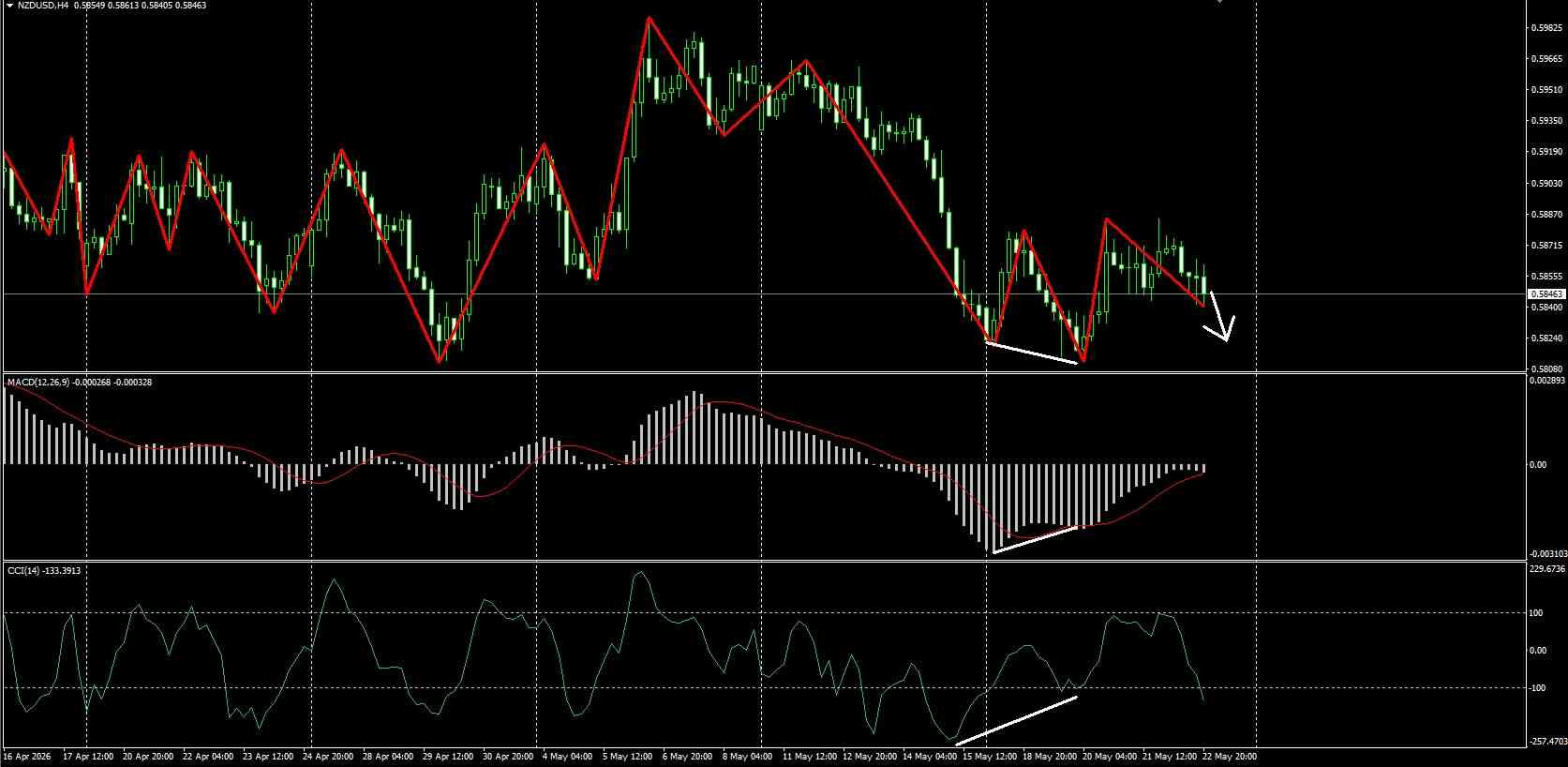Select the NZDUSD,H4 chart symbol label

pos(43,6)
